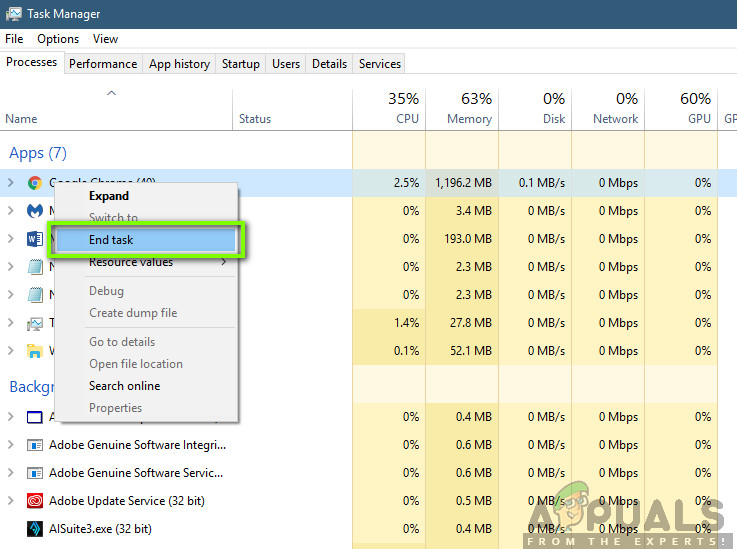Click the Adobe Update Service icon
737x549 pixels.
(x=35, y=500)
